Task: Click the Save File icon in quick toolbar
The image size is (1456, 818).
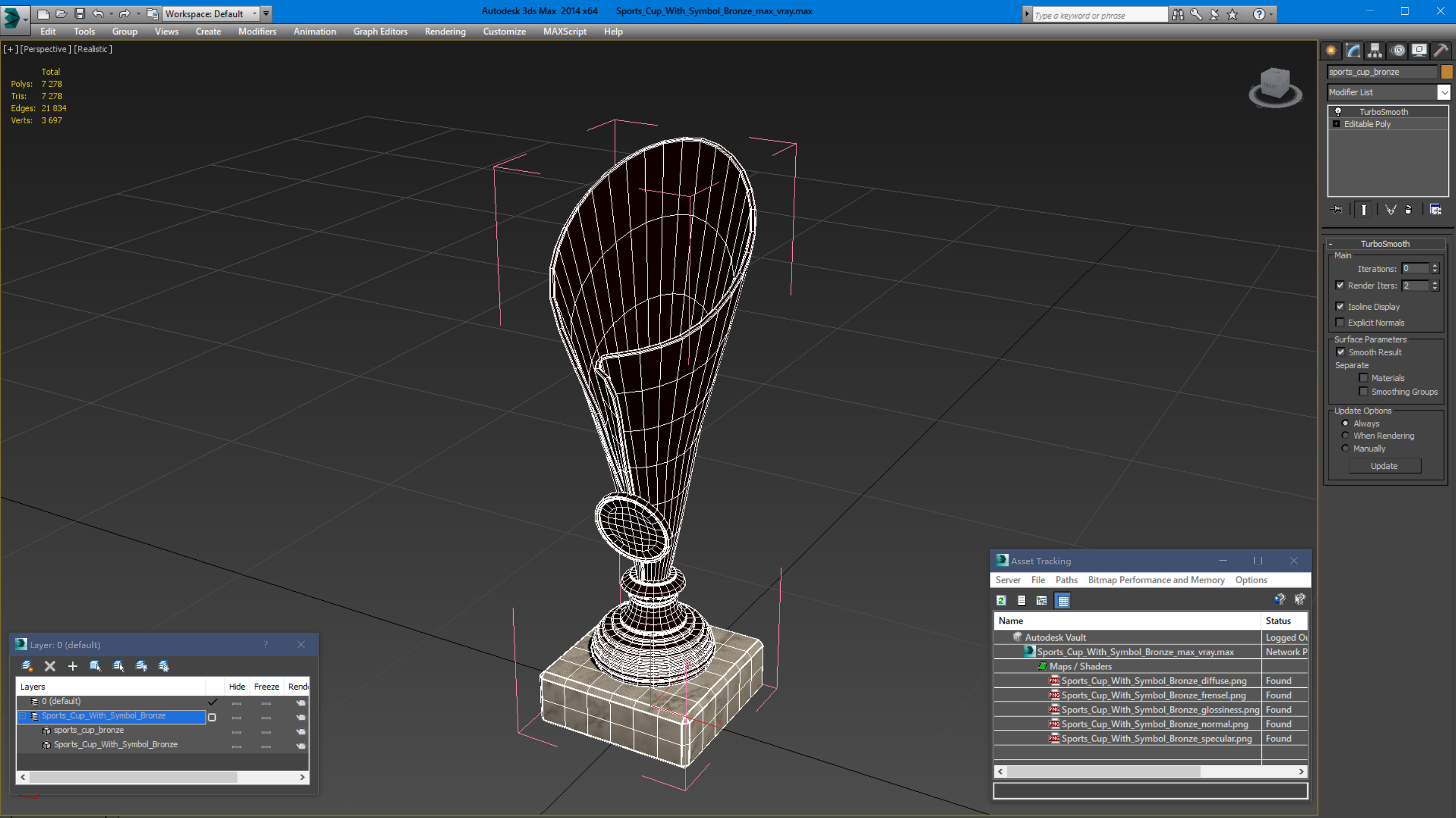Action: coord(79,14)
